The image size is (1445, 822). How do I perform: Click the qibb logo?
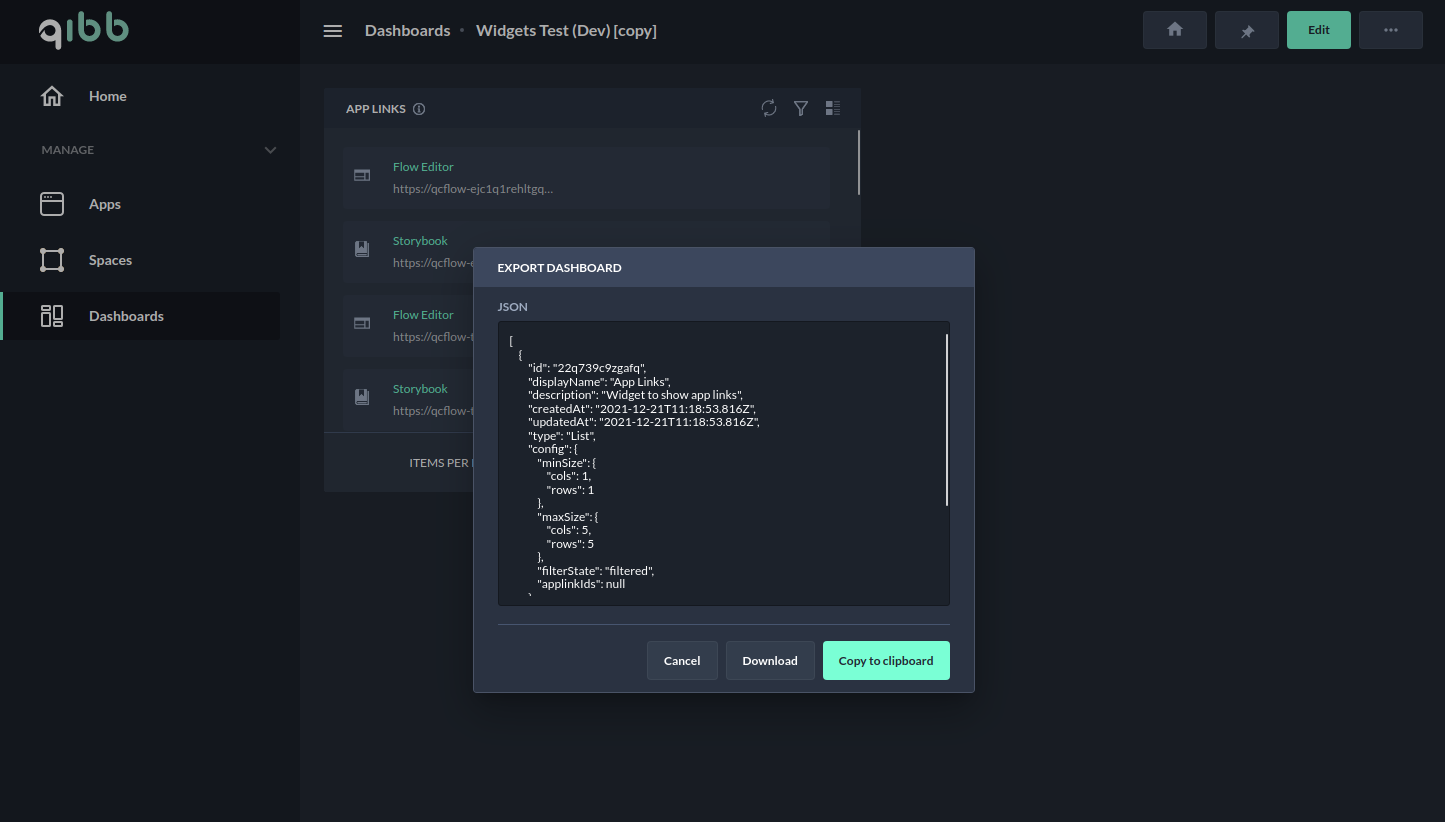84,31
